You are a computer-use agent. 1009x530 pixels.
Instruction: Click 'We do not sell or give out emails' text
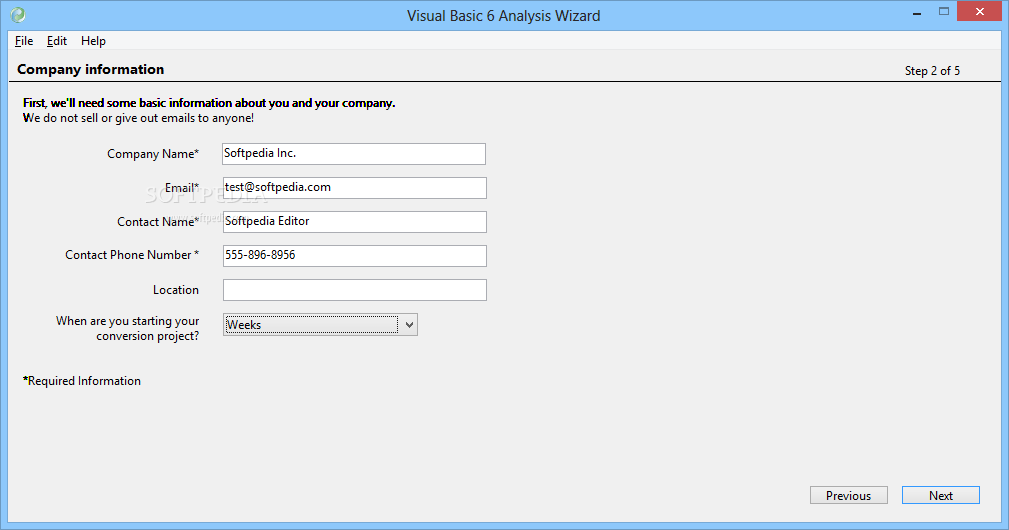tap(138, 118)
